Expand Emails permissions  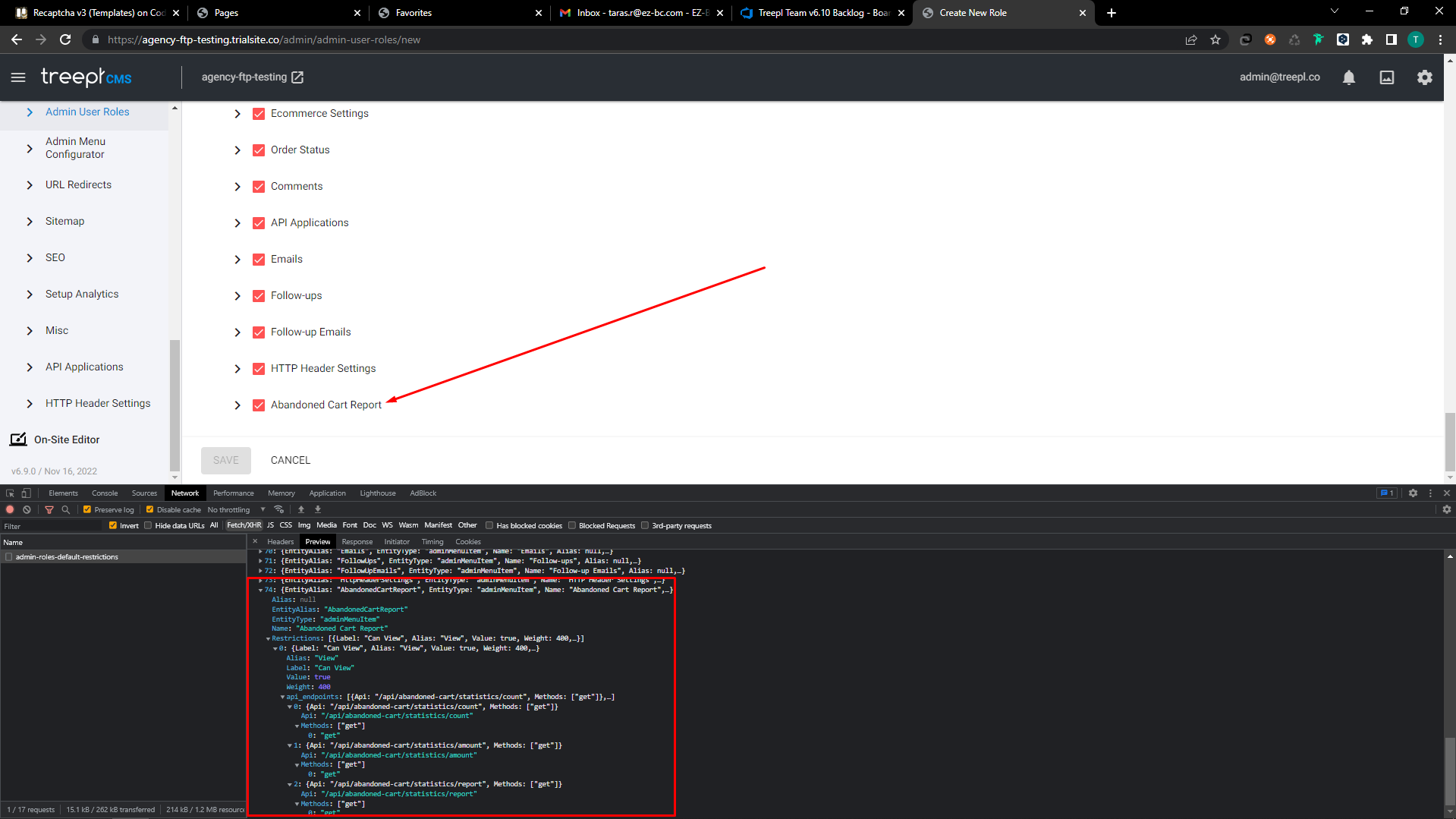tap(237, 260)
